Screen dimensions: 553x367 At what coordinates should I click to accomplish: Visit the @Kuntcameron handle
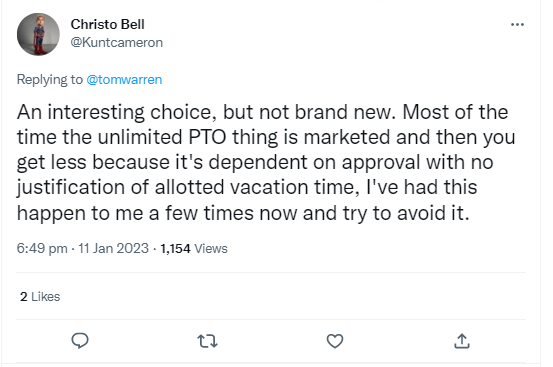[117, 42]
